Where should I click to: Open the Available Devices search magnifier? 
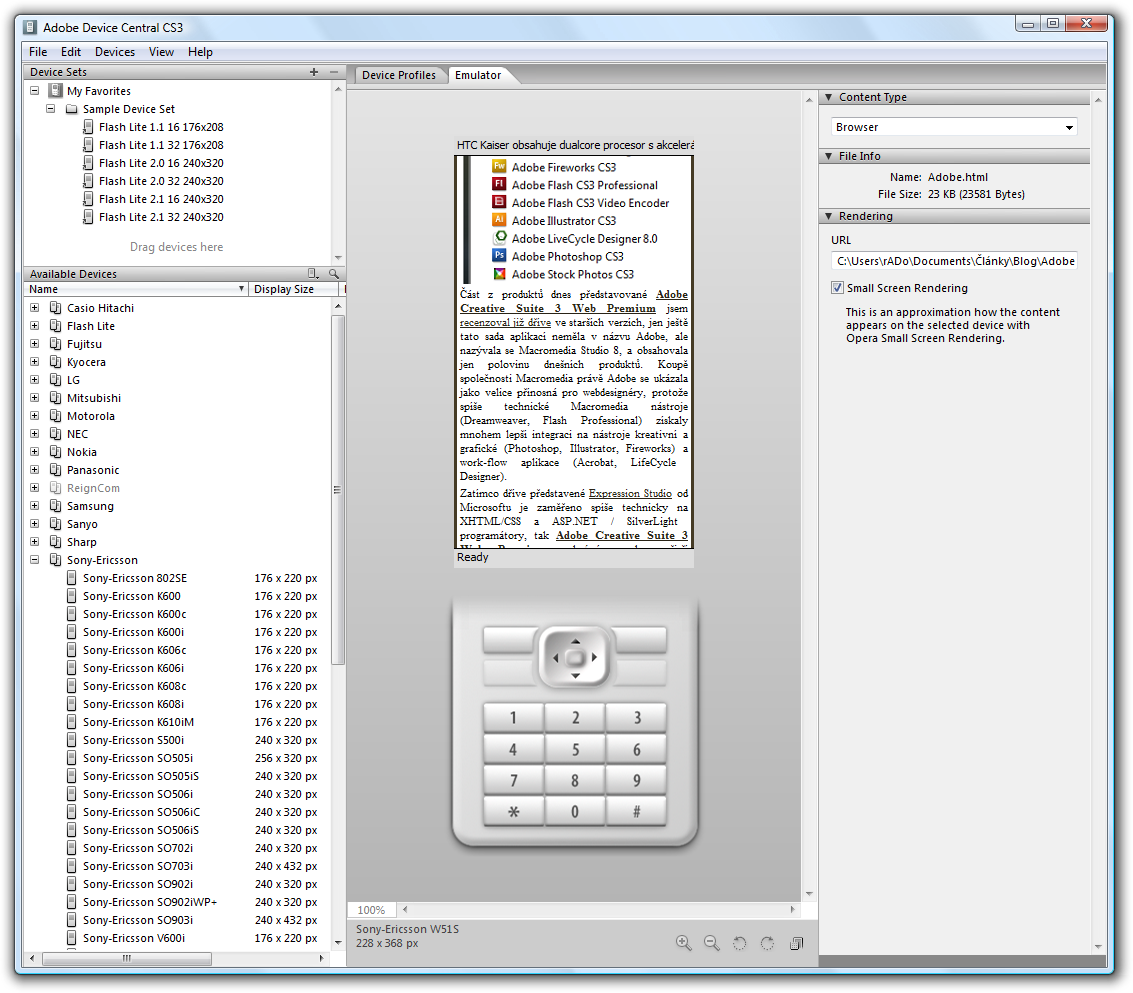tap(334, 274)
